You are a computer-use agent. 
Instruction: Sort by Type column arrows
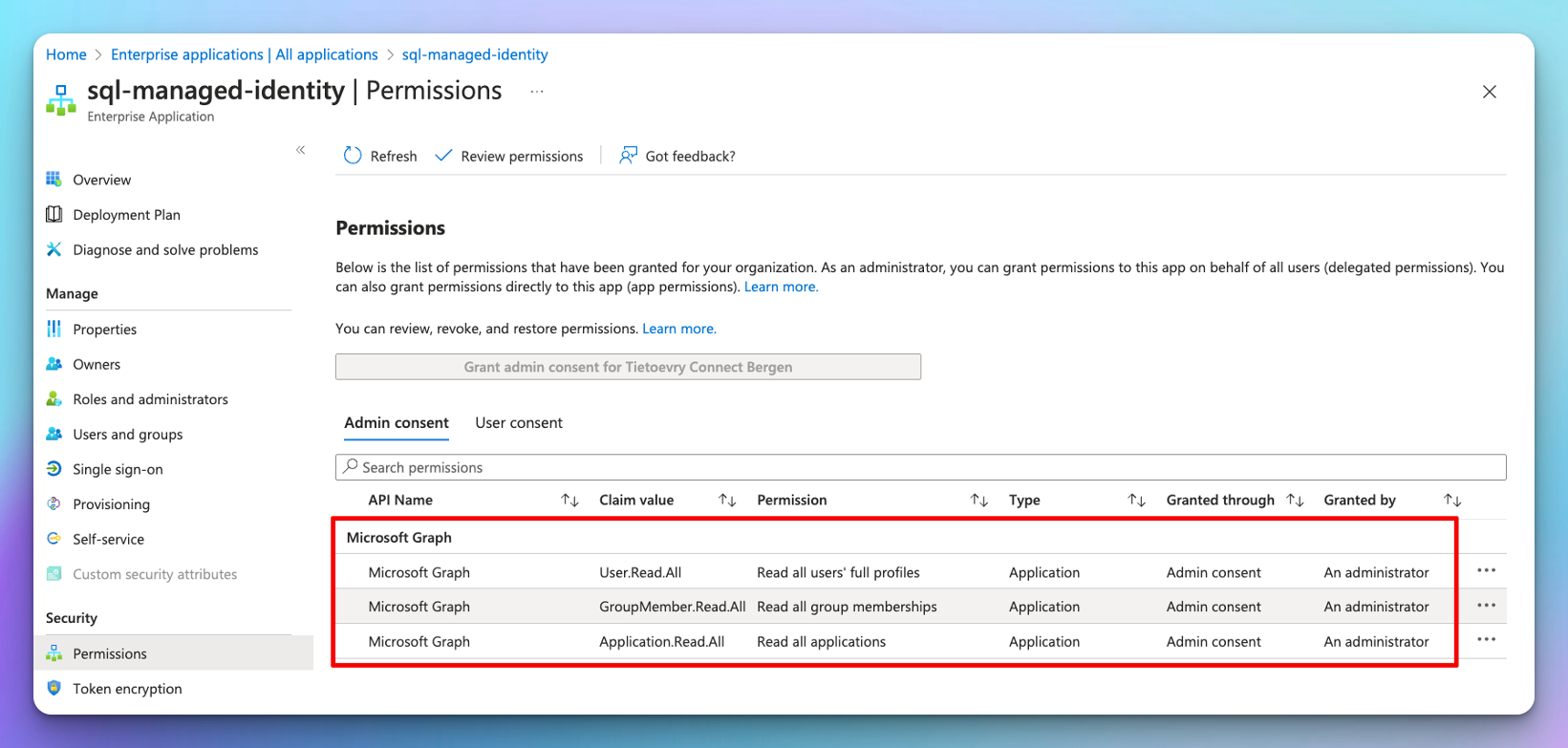(x=1136, y=500)
